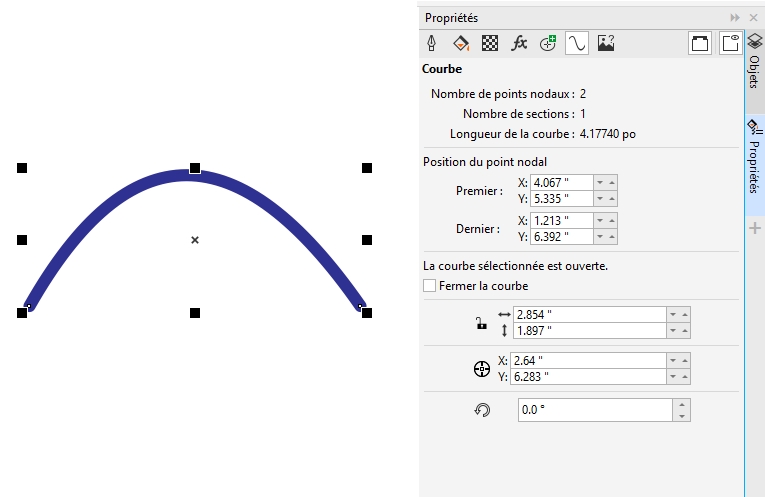Click the rotation angle input field

pyautogui.click(x=596, y=410)
